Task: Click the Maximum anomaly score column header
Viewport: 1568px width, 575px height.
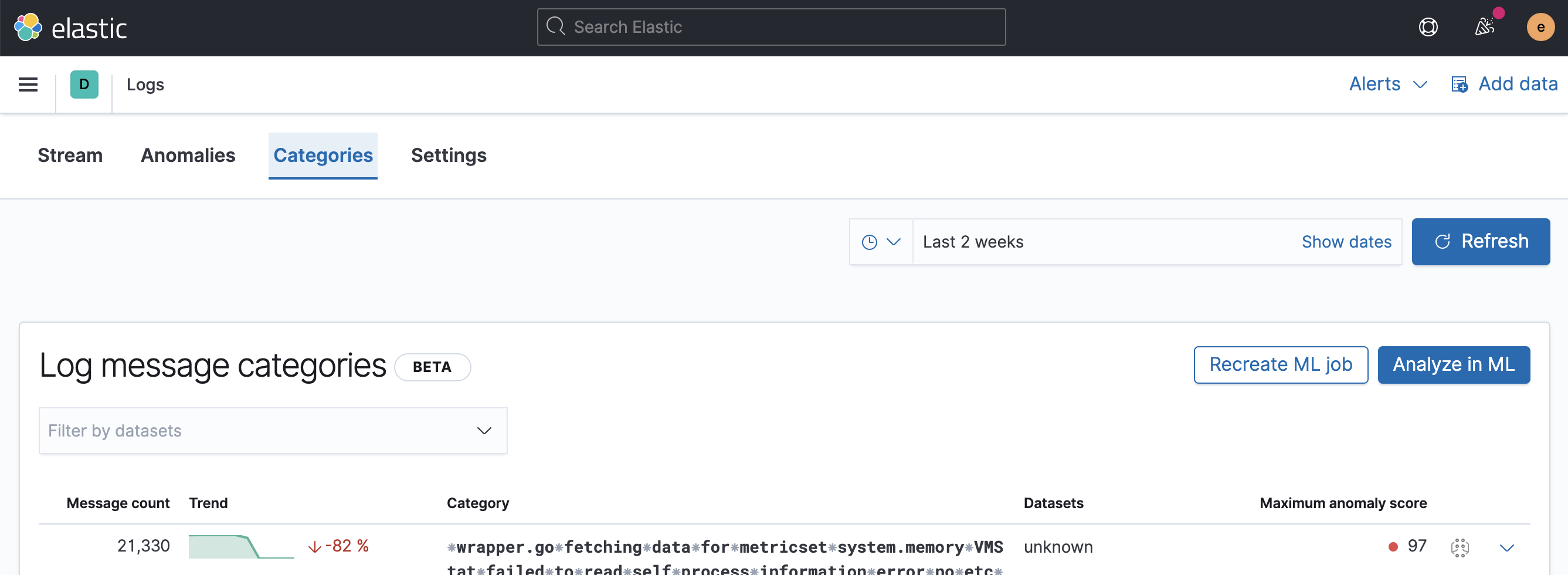Action: coord(1343,503)
